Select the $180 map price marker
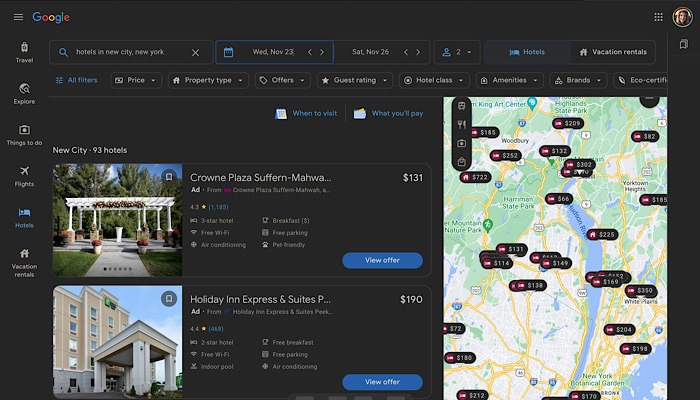The width and height of the screenshot is (700, 400). click(460, 358)
